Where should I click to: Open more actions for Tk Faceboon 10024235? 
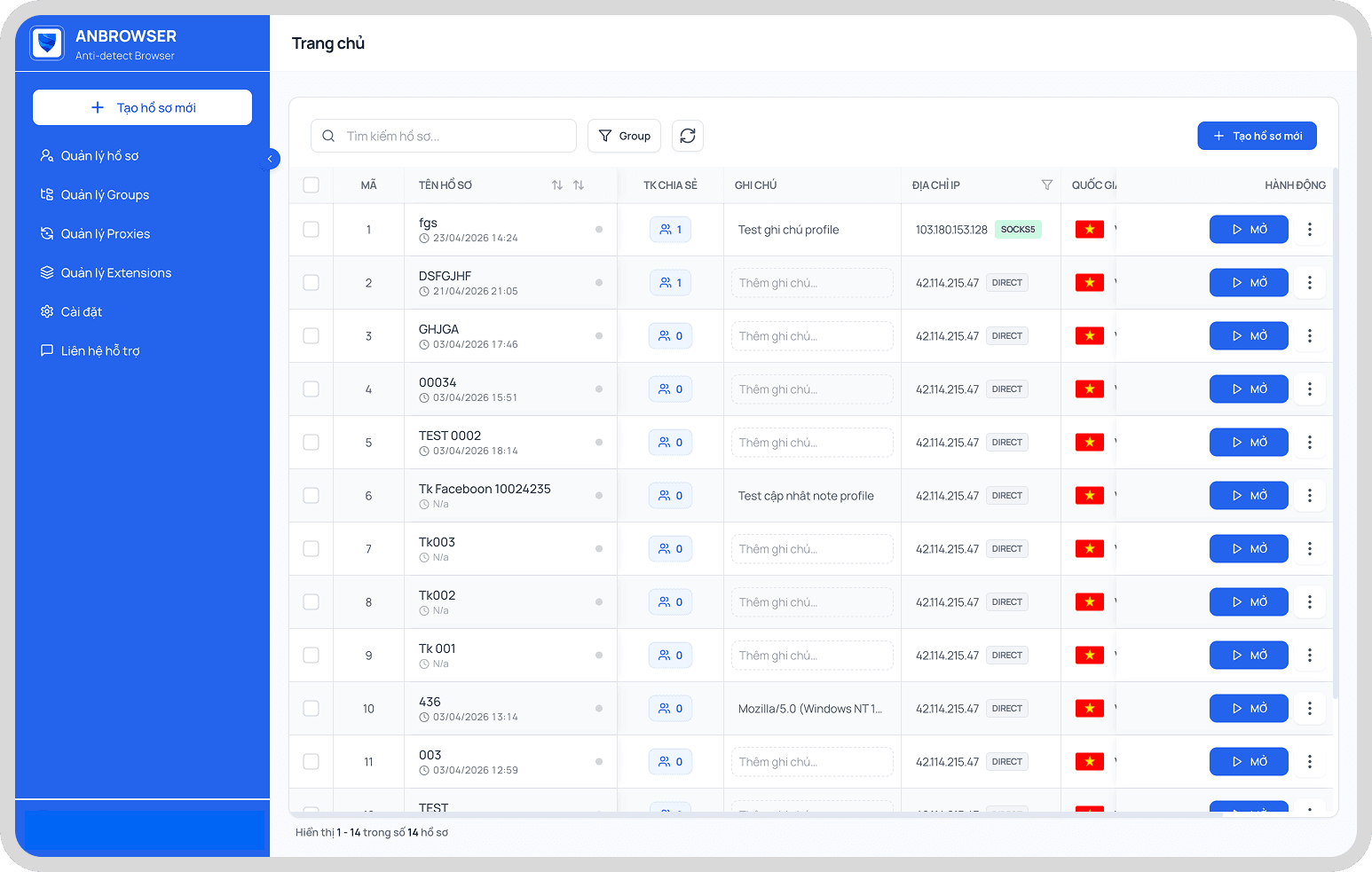(x=1310, y=496)
